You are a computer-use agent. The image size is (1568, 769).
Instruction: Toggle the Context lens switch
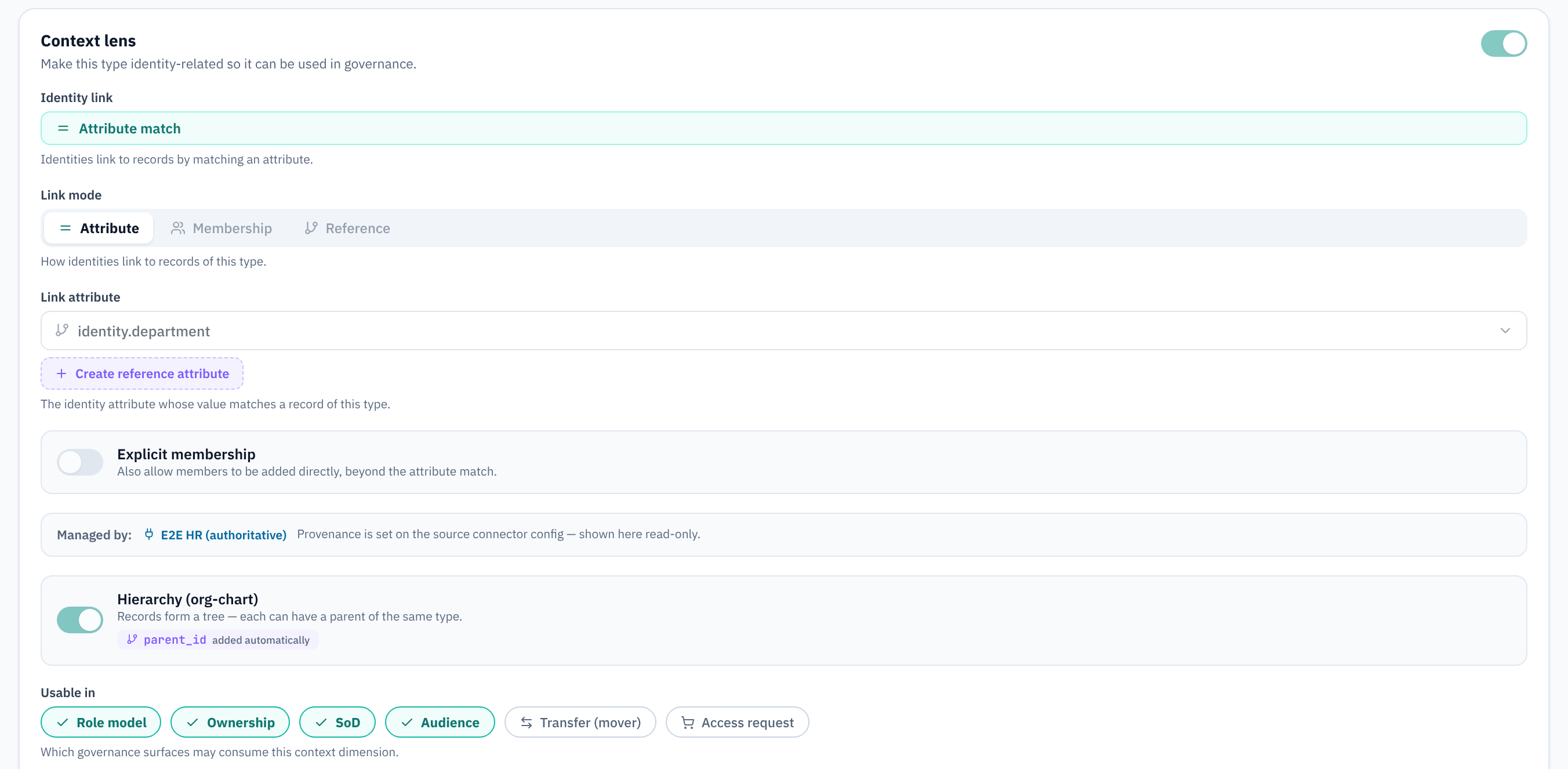tap(1504, 43)
